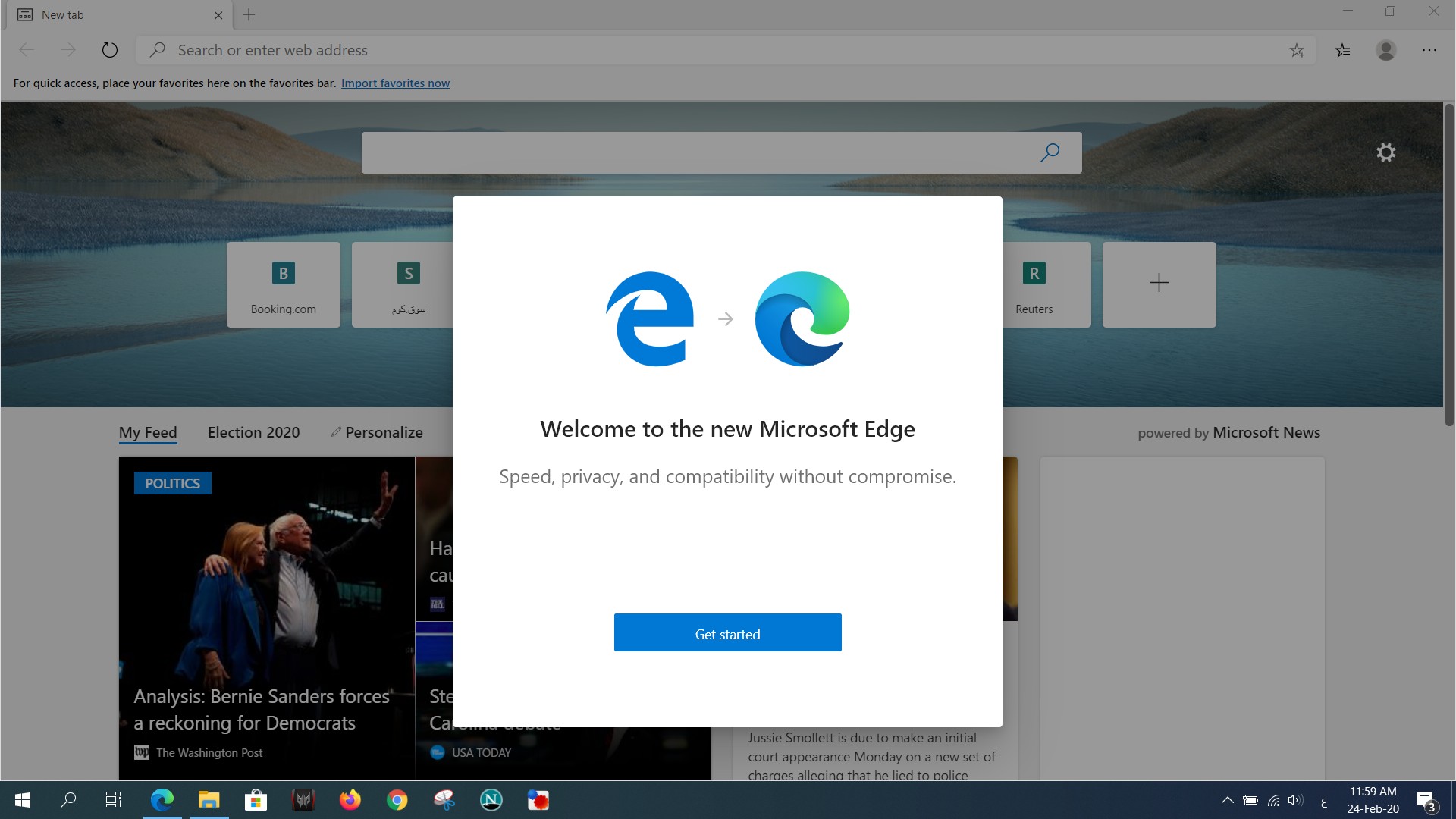The height and width of the screenshot is (819, 1456).
Task: Refresh the page with reload icon
Action: tap(110, 50)
